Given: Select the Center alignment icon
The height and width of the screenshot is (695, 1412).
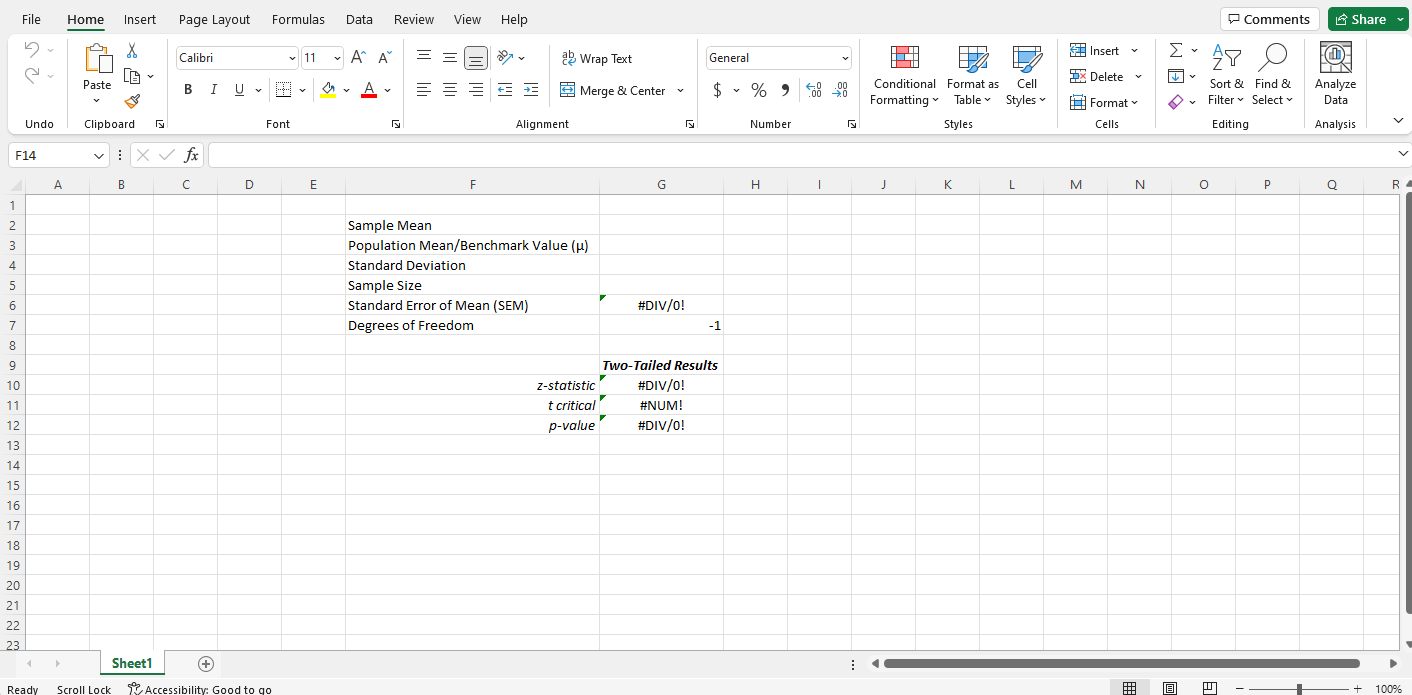Looking at the screenshot, I should click(x=450, y=89).
